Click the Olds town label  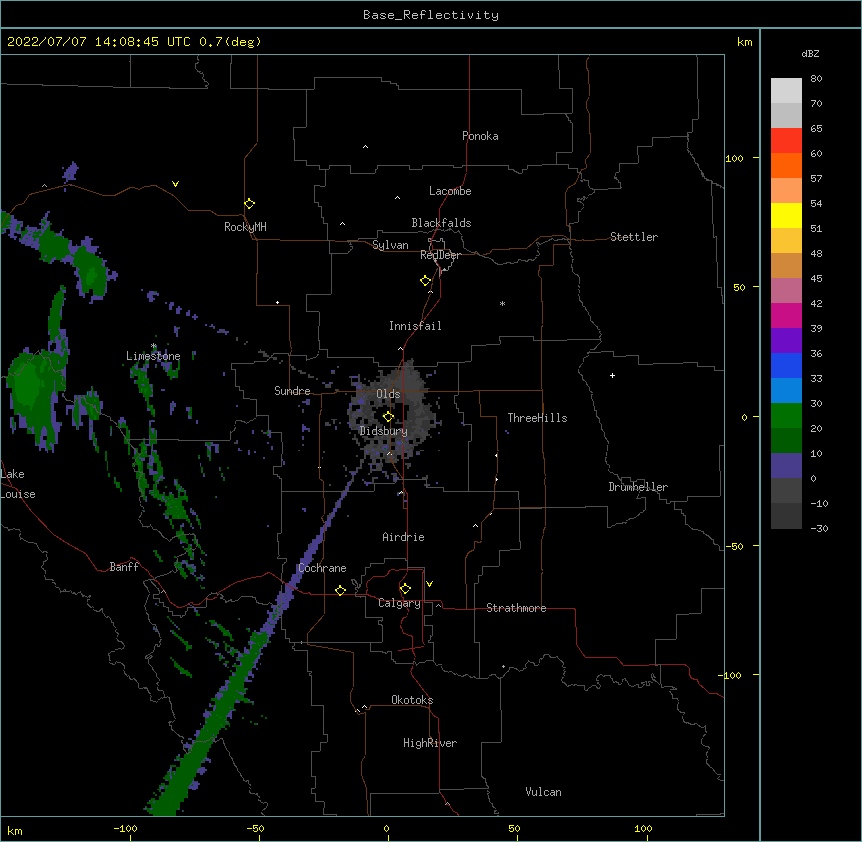pyautogui.click(x=388, y=394)
